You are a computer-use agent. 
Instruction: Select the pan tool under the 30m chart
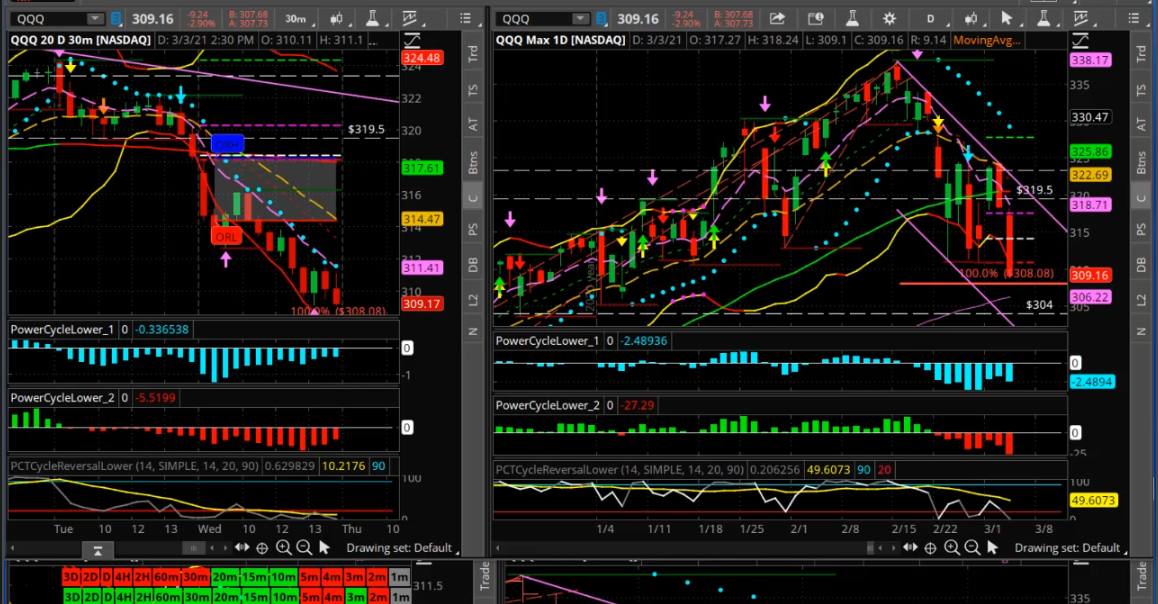(242, 548)
